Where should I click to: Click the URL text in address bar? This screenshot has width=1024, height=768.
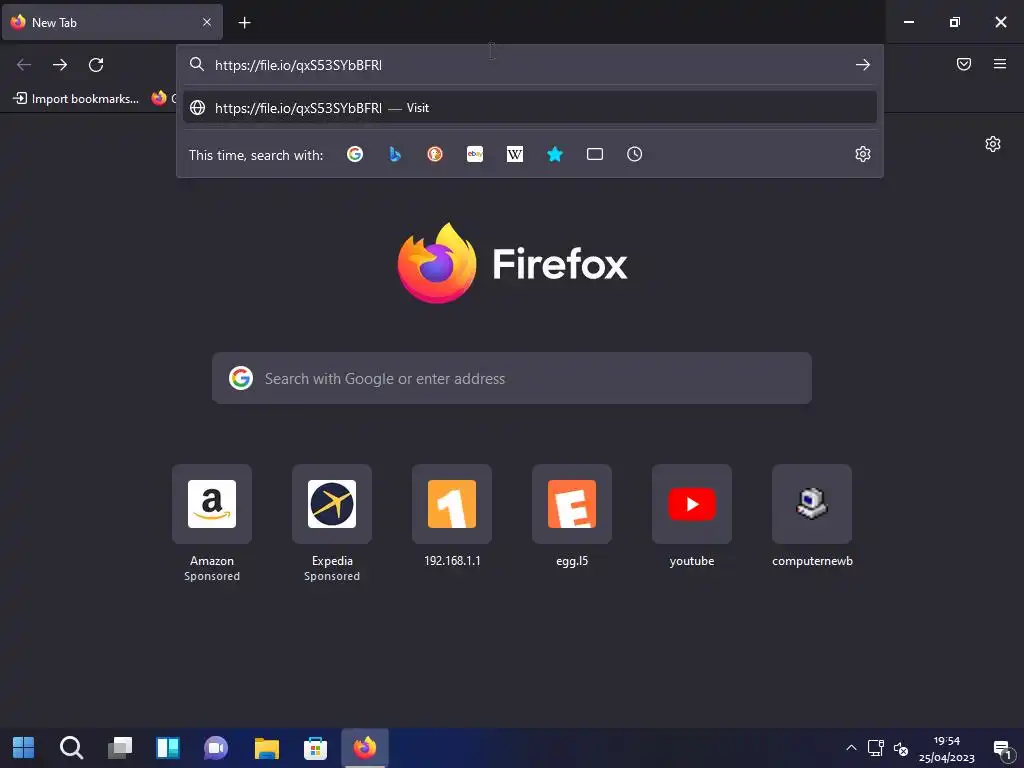298,65
